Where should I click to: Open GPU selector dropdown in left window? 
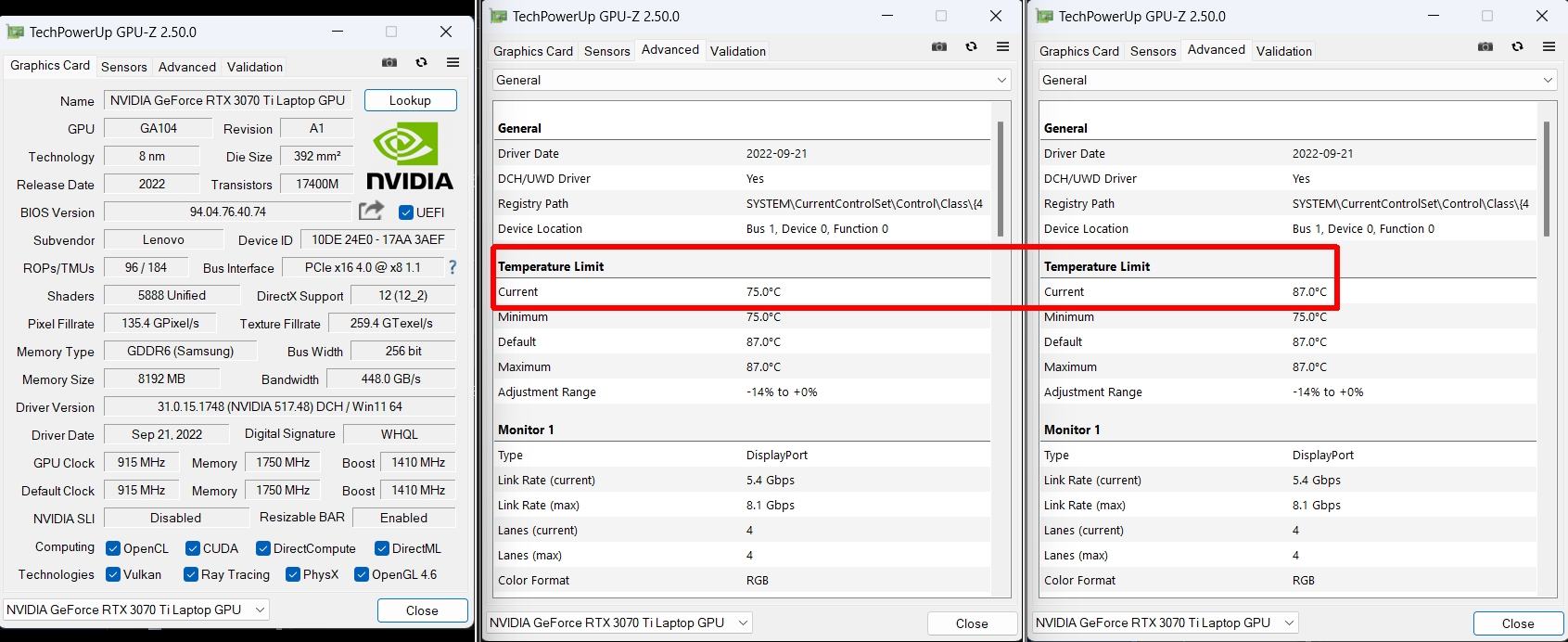[136, 610]
